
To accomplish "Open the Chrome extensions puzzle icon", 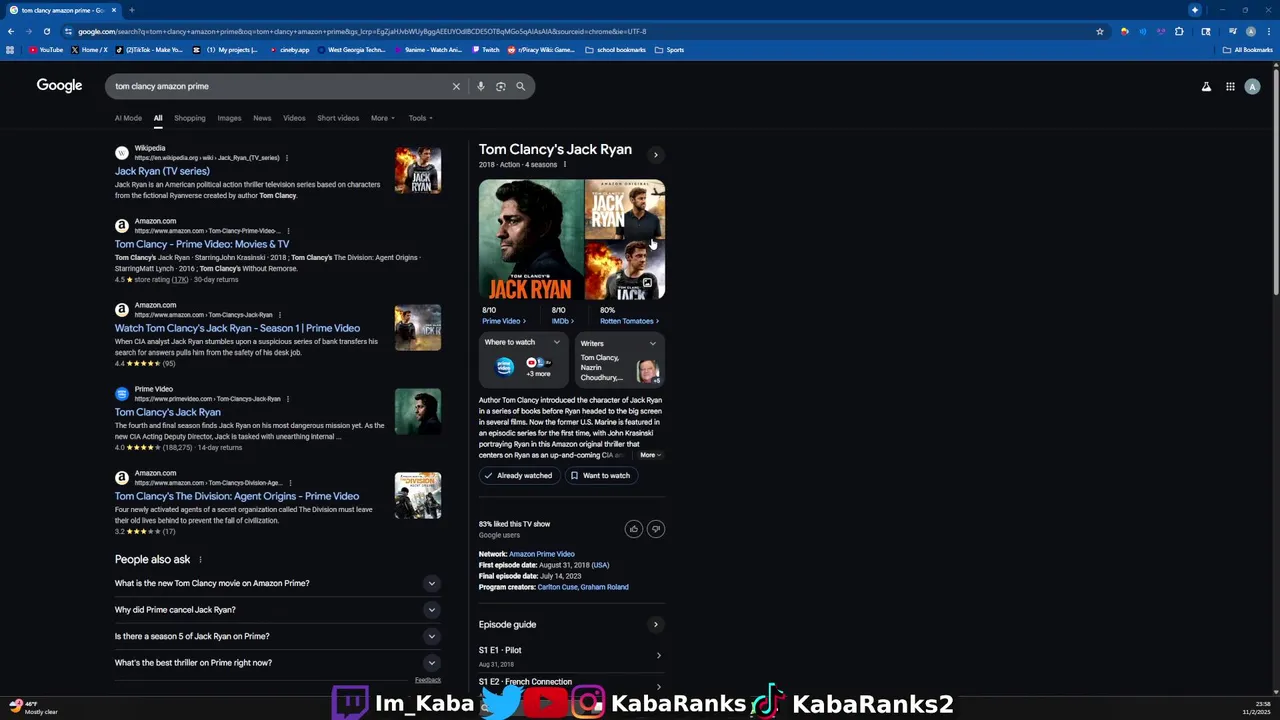I will 1179,31.
